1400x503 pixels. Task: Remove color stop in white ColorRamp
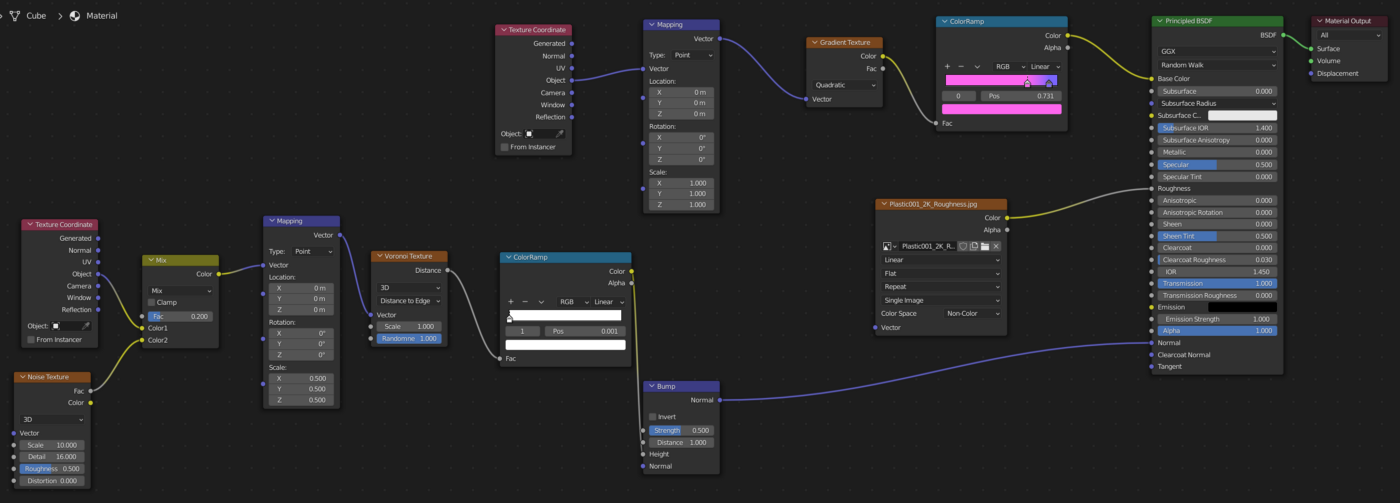coord(525,301)
